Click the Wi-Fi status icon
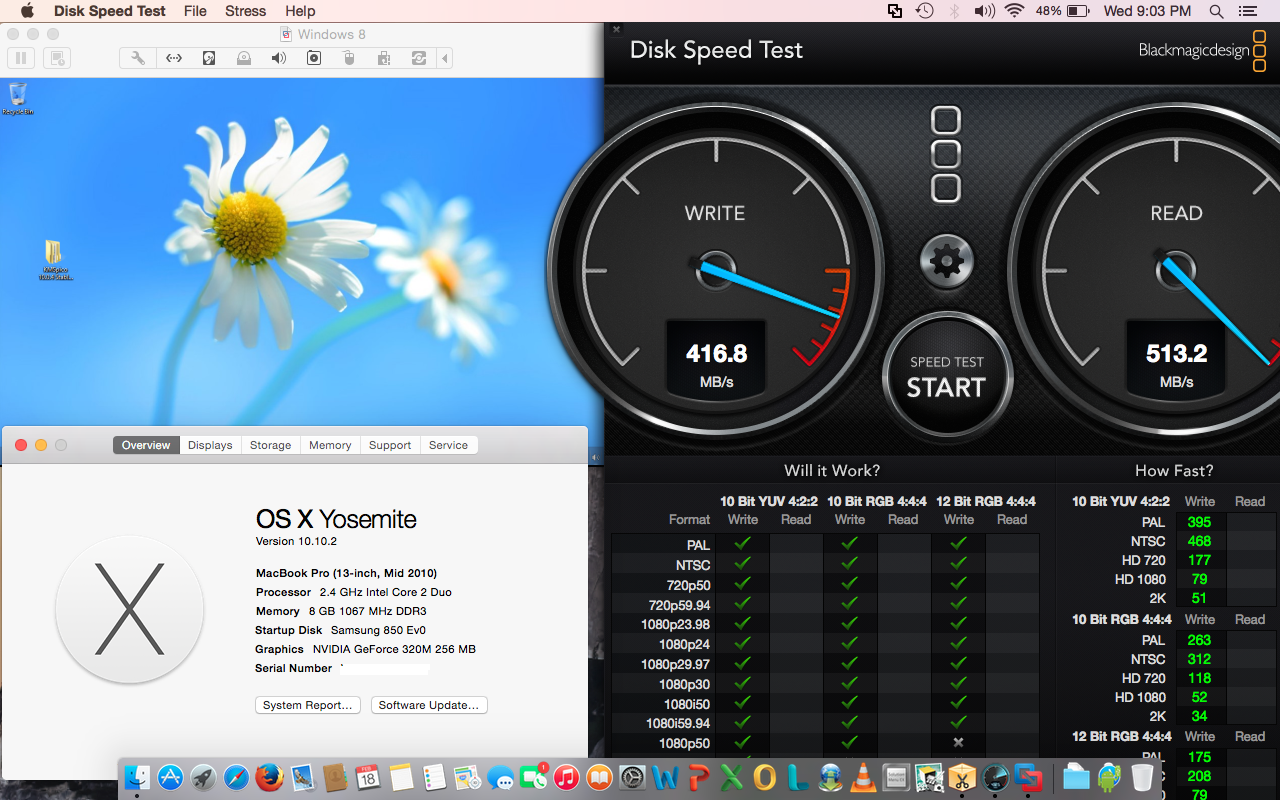Viewport: 1280px width, 800px height. click(x=1015, y=11)
